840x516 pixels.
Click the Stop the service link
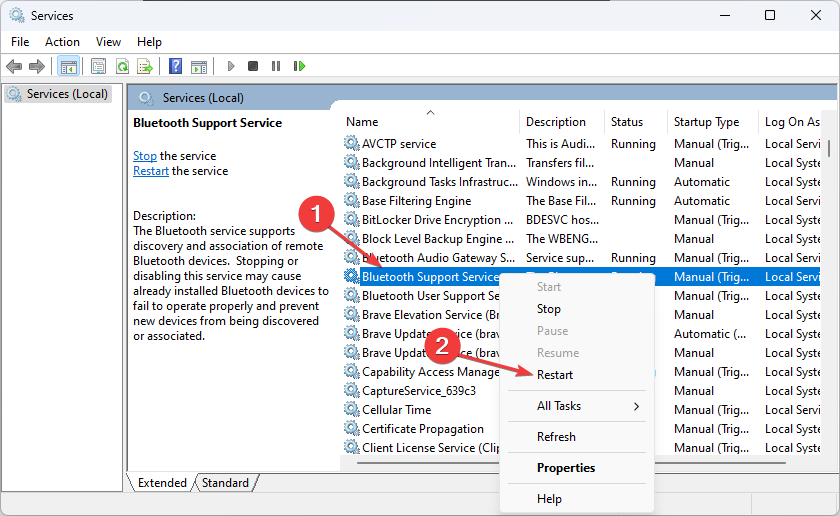145,156
